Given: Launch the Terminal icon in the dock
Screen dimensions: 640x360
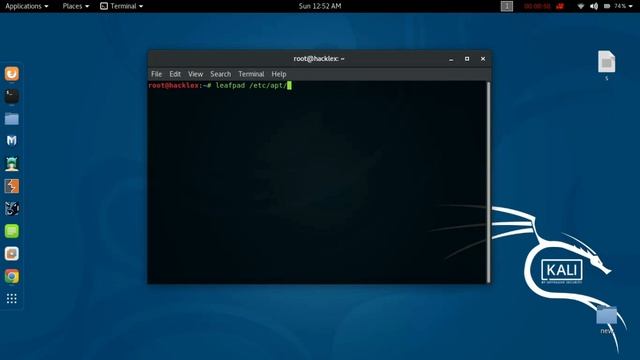Looking at the screenshot, I should (x=11, y=96).
